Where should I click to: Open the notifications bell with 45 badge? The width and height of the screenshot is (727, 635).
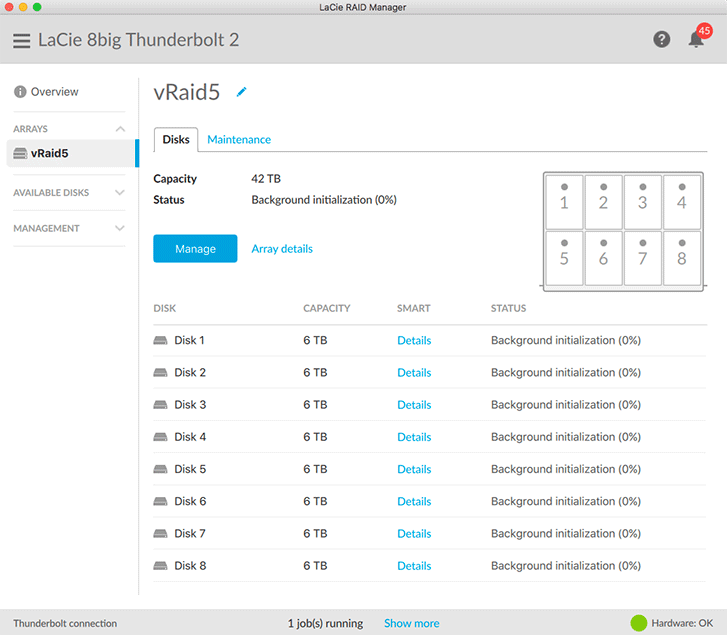(699, 37)
